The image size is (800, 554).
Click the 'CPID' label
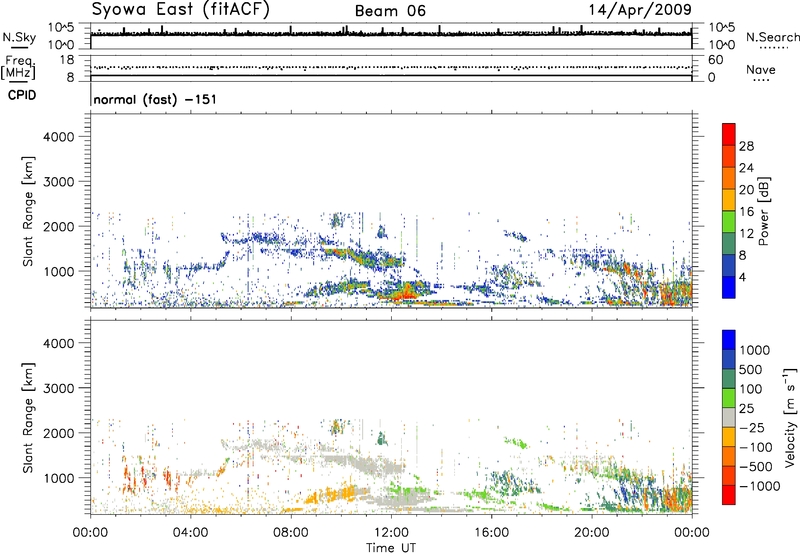coord(21,95)
